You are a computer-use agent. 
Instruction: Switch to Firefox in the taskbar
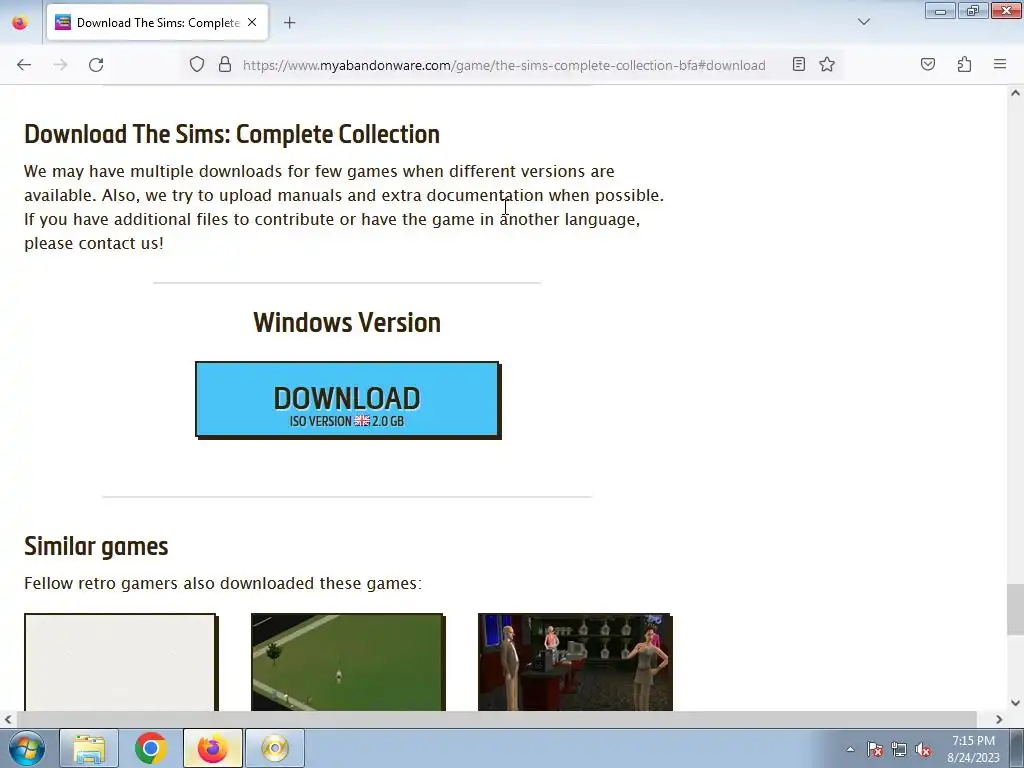point(212,748)
